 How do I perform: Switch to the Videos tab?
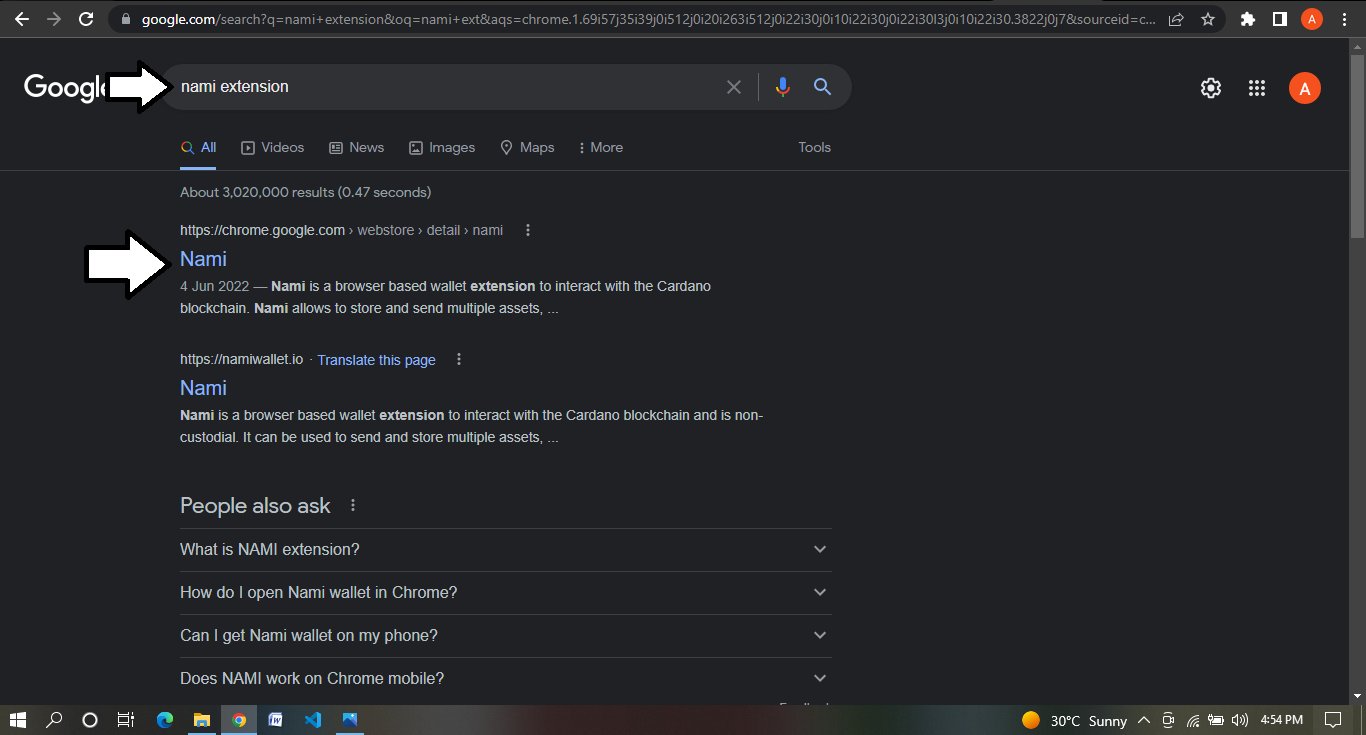(x=272, y=147)
